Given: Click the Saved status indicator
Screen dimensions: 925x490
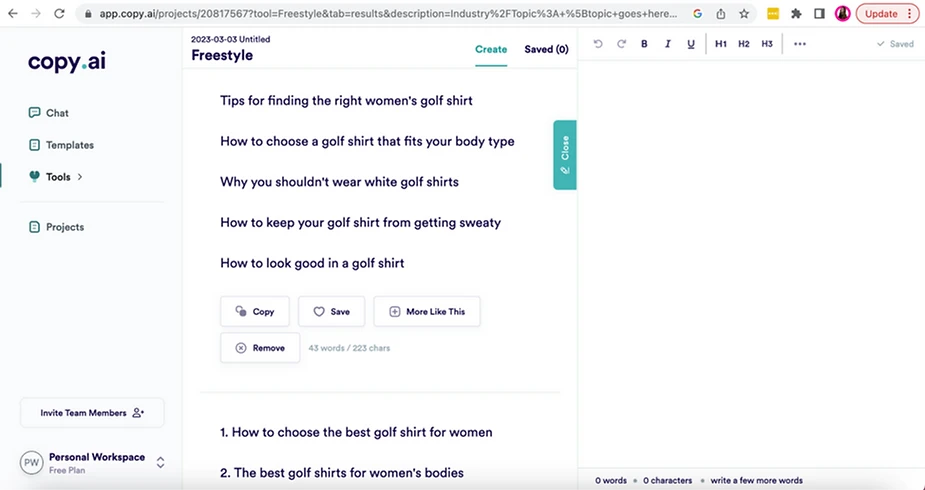Looking at the screenshot, I should tap(895, 44).
